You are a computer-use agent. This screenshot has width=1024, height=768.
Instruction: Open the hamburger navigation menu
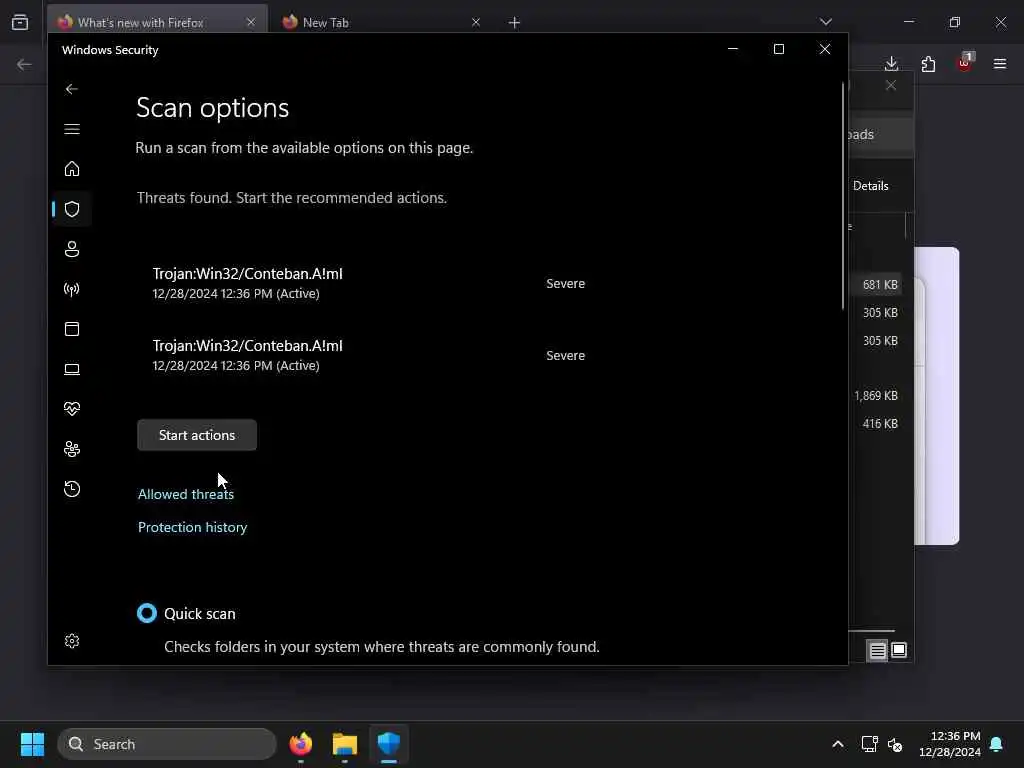click(x=72, y=129)
